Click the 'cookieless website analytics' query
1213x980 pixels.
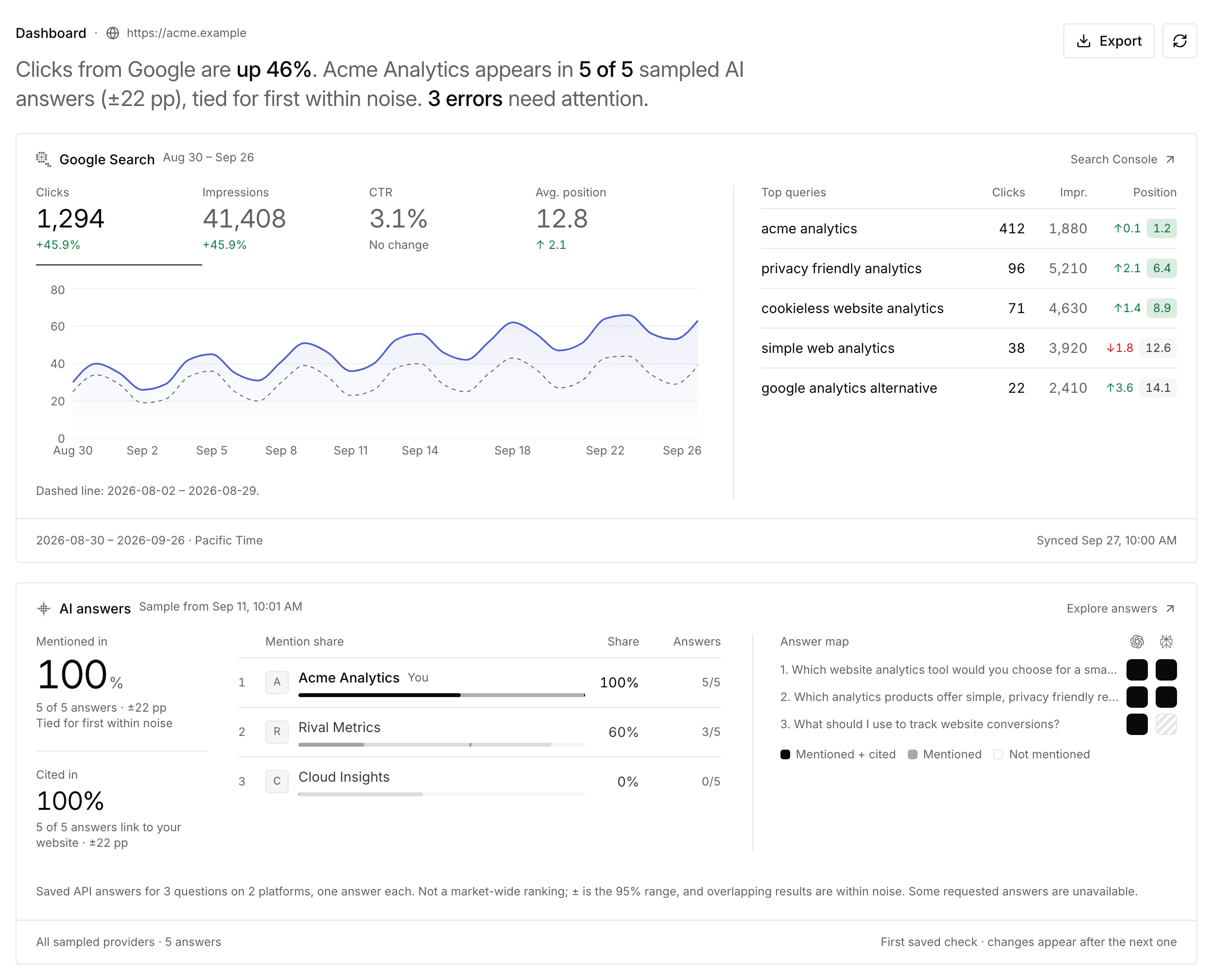click(852, 308)
